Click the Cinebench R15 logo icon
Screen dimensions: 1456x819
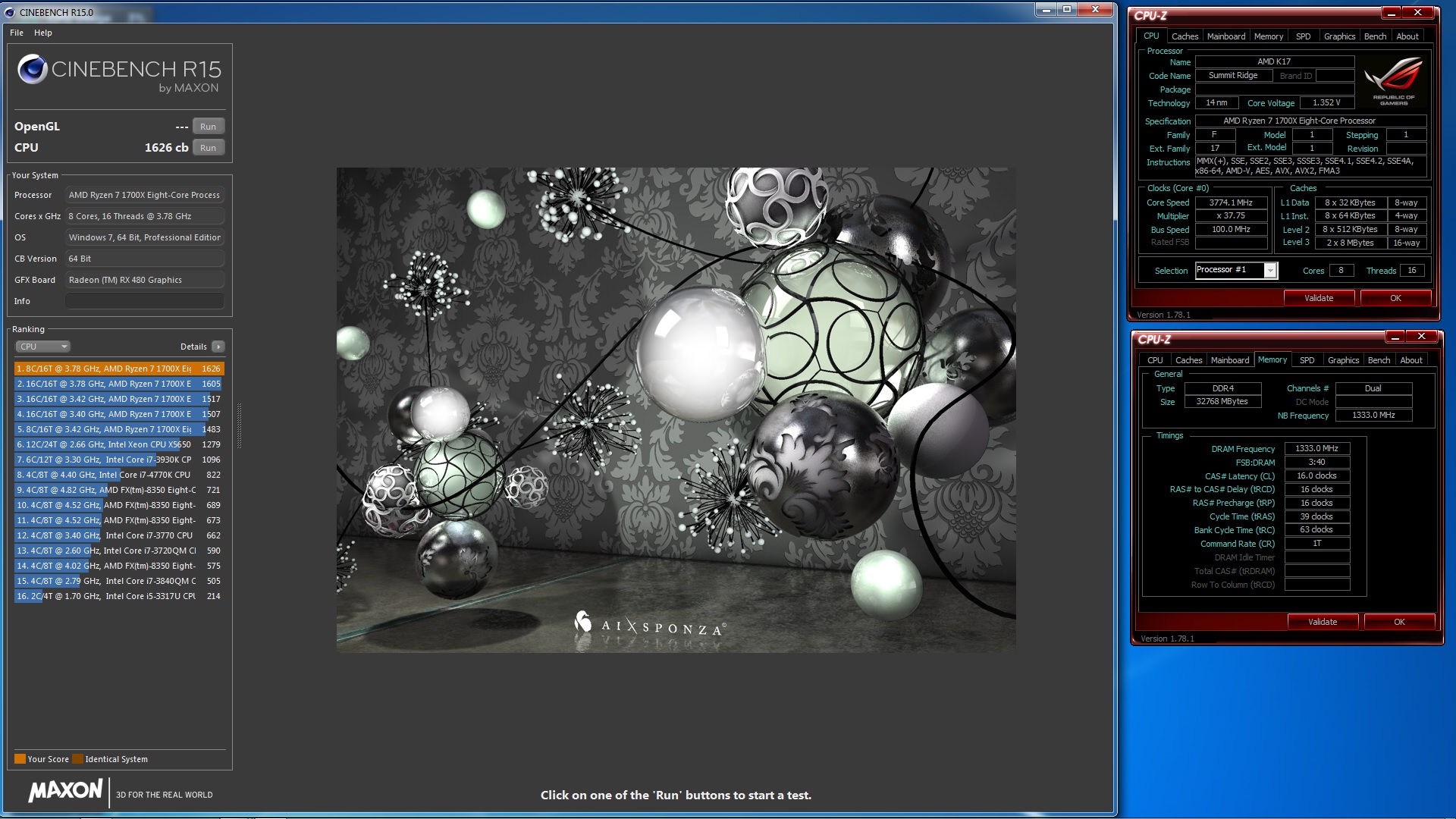coord(33,69)
